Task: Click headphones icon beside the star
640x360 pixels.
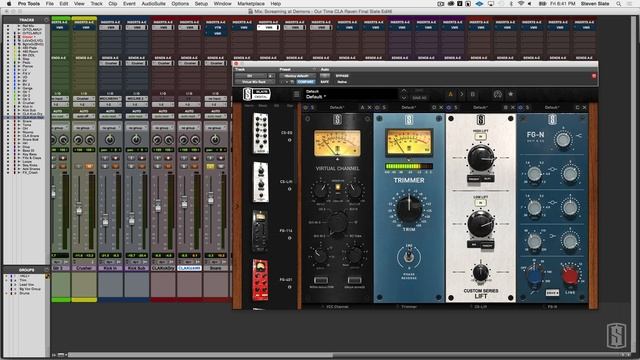Action: [x=497, y=94]
